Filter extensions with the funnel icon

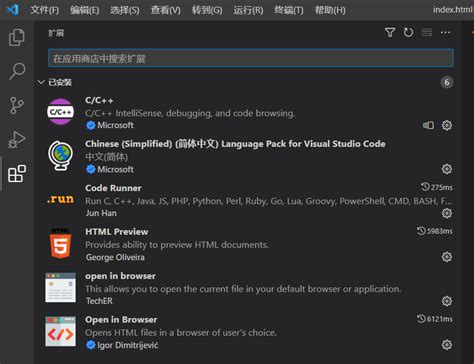[x=390, y=33]
